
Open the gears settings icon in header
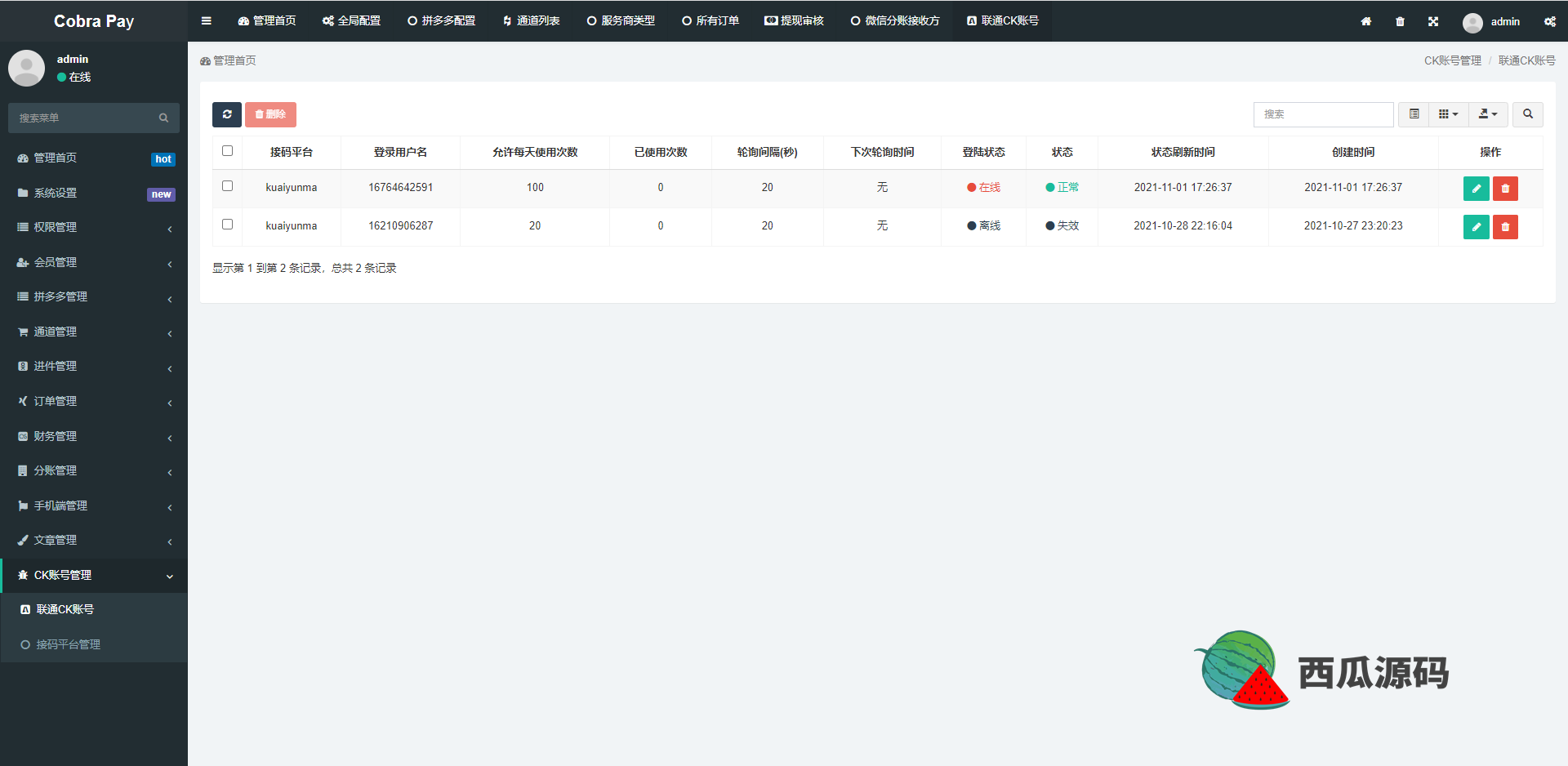pos(1550,21)
